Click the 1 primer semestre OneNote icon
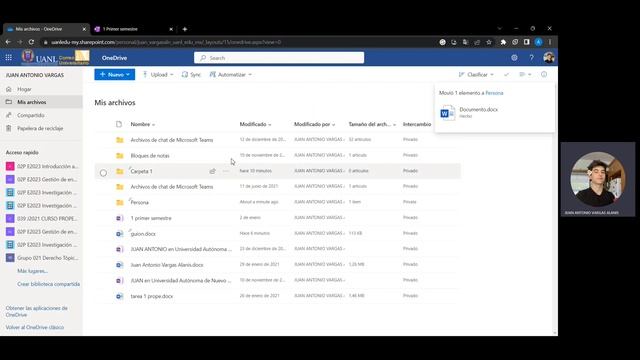640x360 pixels. pyautogui.click(x=120, y=218)
